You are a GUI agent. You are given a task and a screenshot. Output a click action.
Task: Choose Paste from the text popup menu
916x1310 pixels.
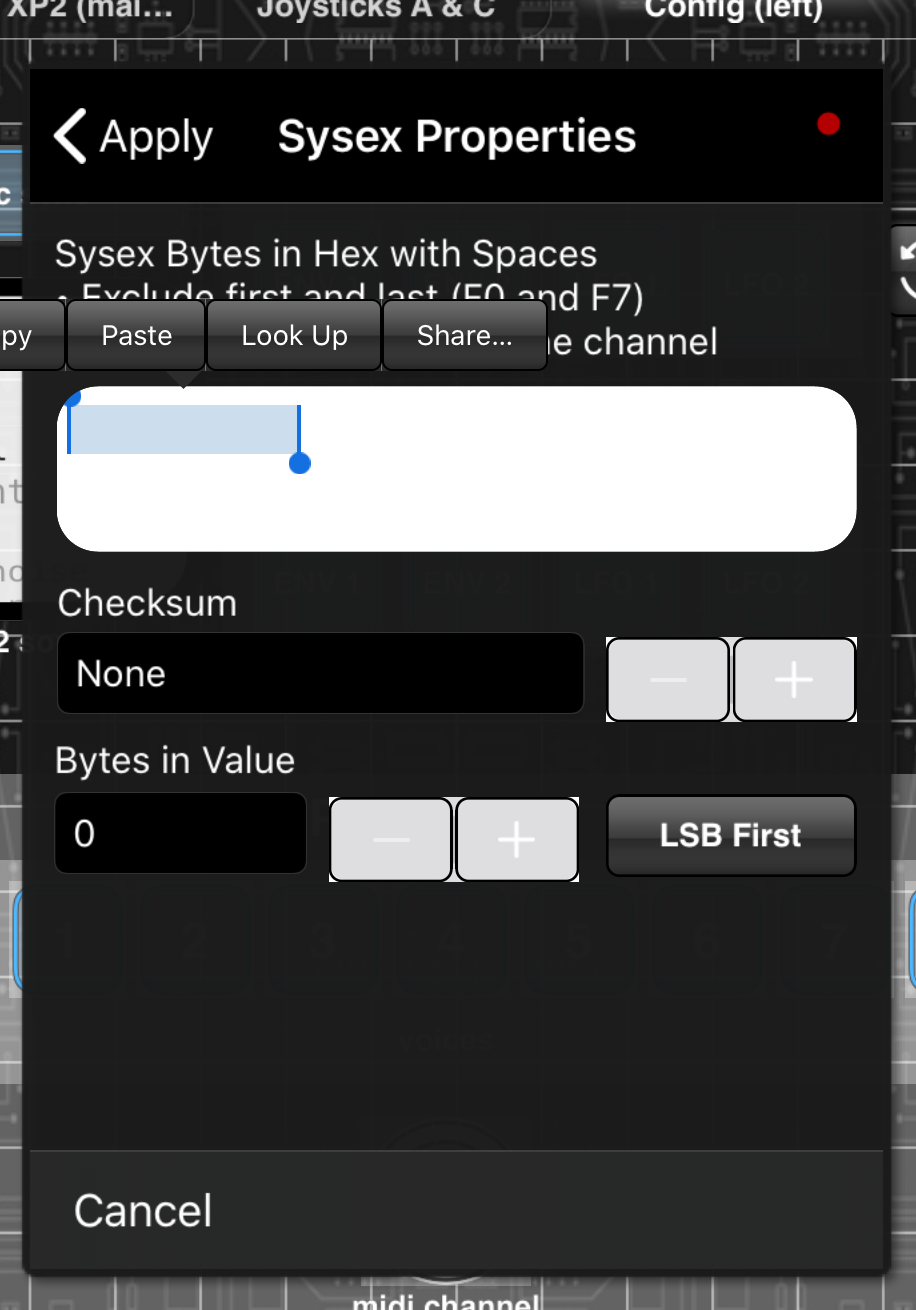point(137,336)
